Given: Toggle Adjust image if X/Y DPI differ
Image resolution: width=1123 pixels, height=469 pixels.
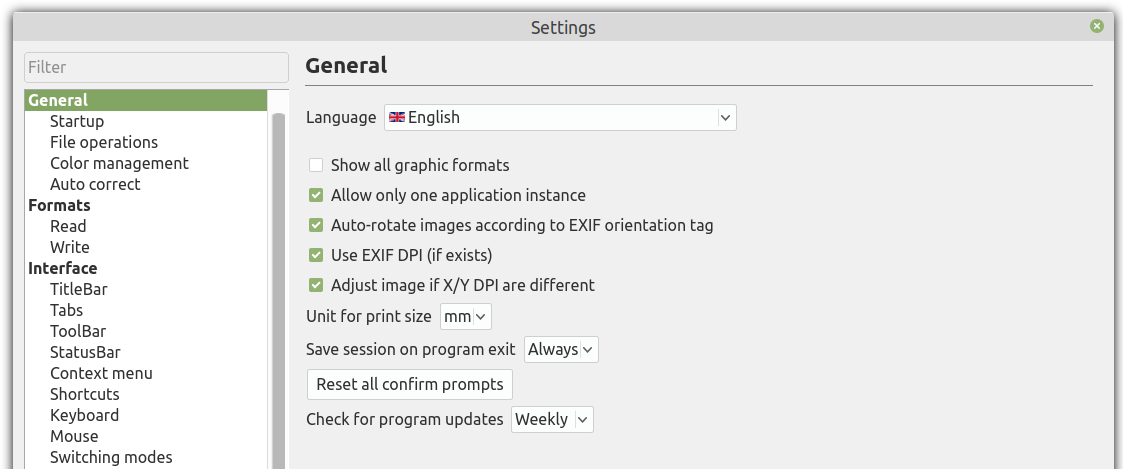Looking at the screenshot, I should click(x=316, y=286).
